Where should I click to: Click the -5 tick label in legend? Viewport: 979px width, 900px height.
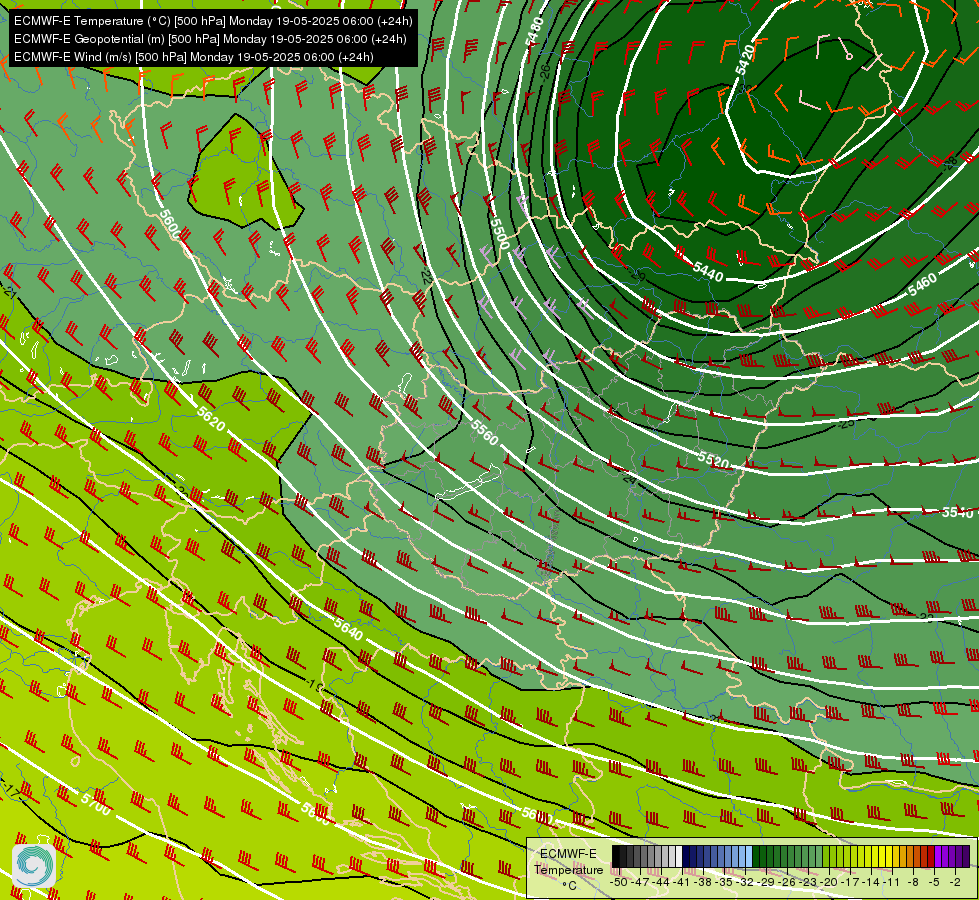935,882
